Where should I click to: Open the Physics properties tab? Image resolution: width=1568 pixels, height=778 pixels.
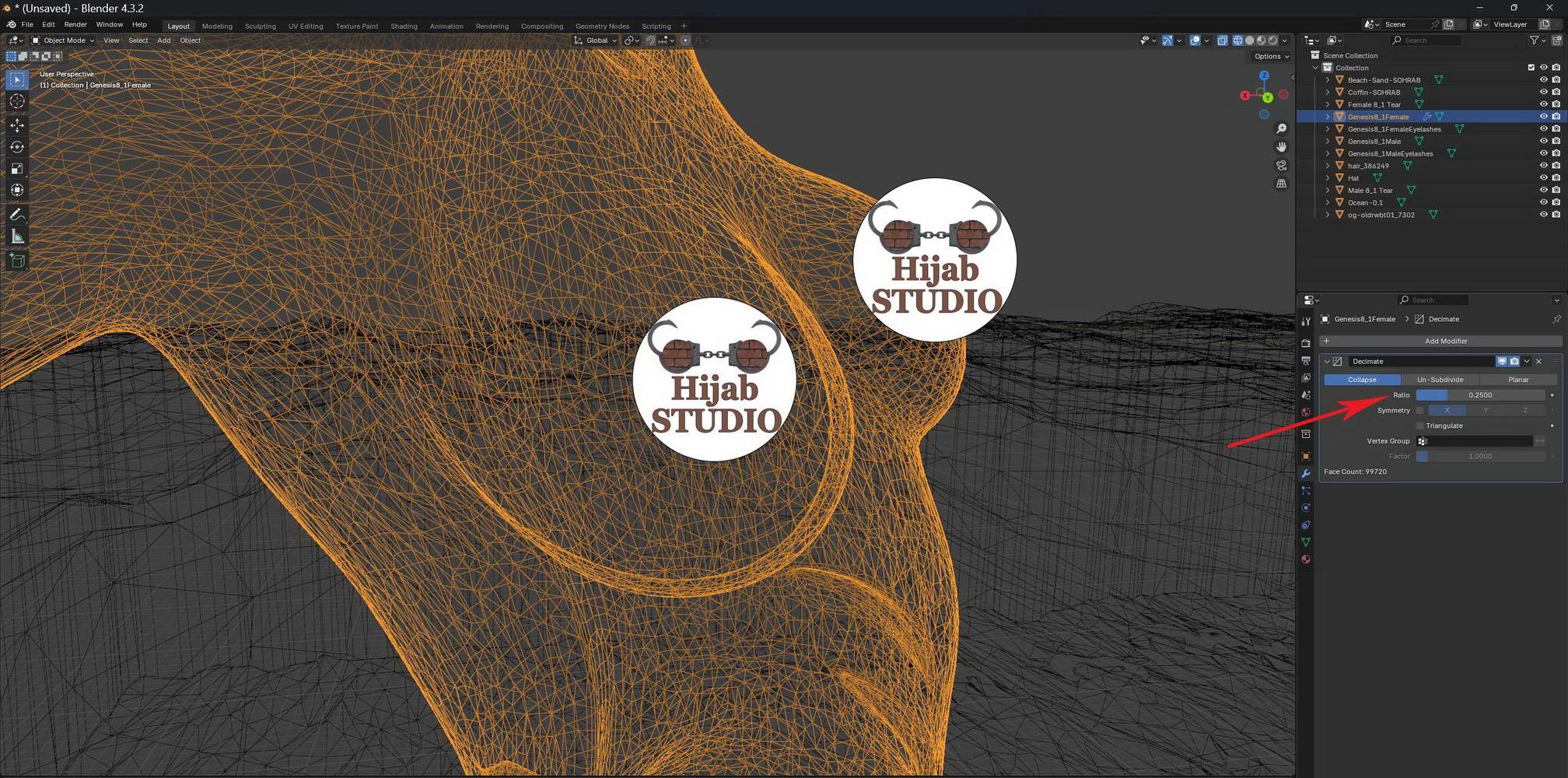(1306, 508)
